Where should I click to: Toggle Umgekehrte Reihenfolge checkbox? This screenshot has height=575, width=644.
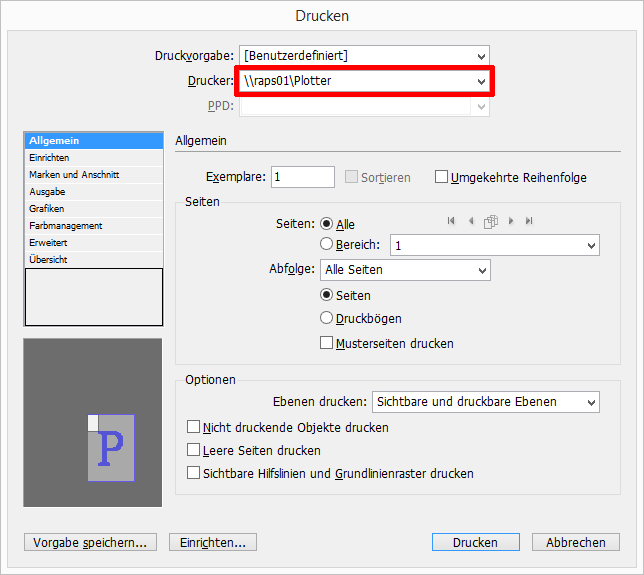[441, 177]
